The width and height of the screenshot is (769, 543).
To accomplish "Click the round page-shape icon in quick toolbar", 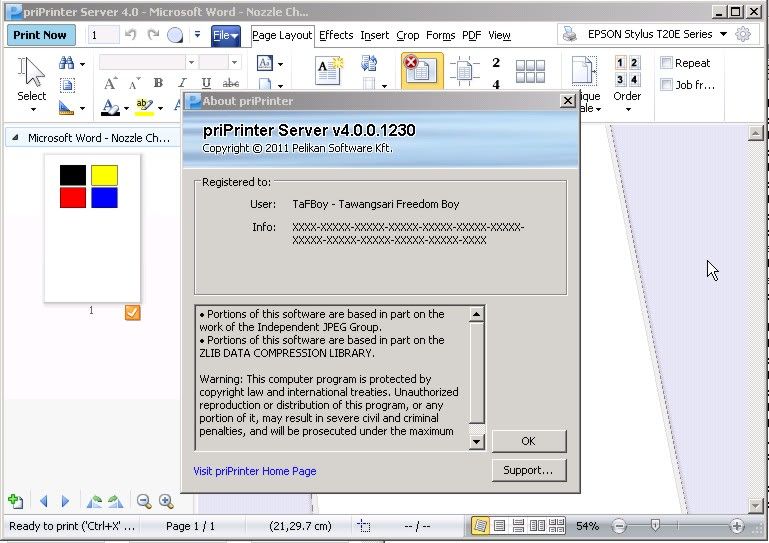I will click(x=175, y=35).
